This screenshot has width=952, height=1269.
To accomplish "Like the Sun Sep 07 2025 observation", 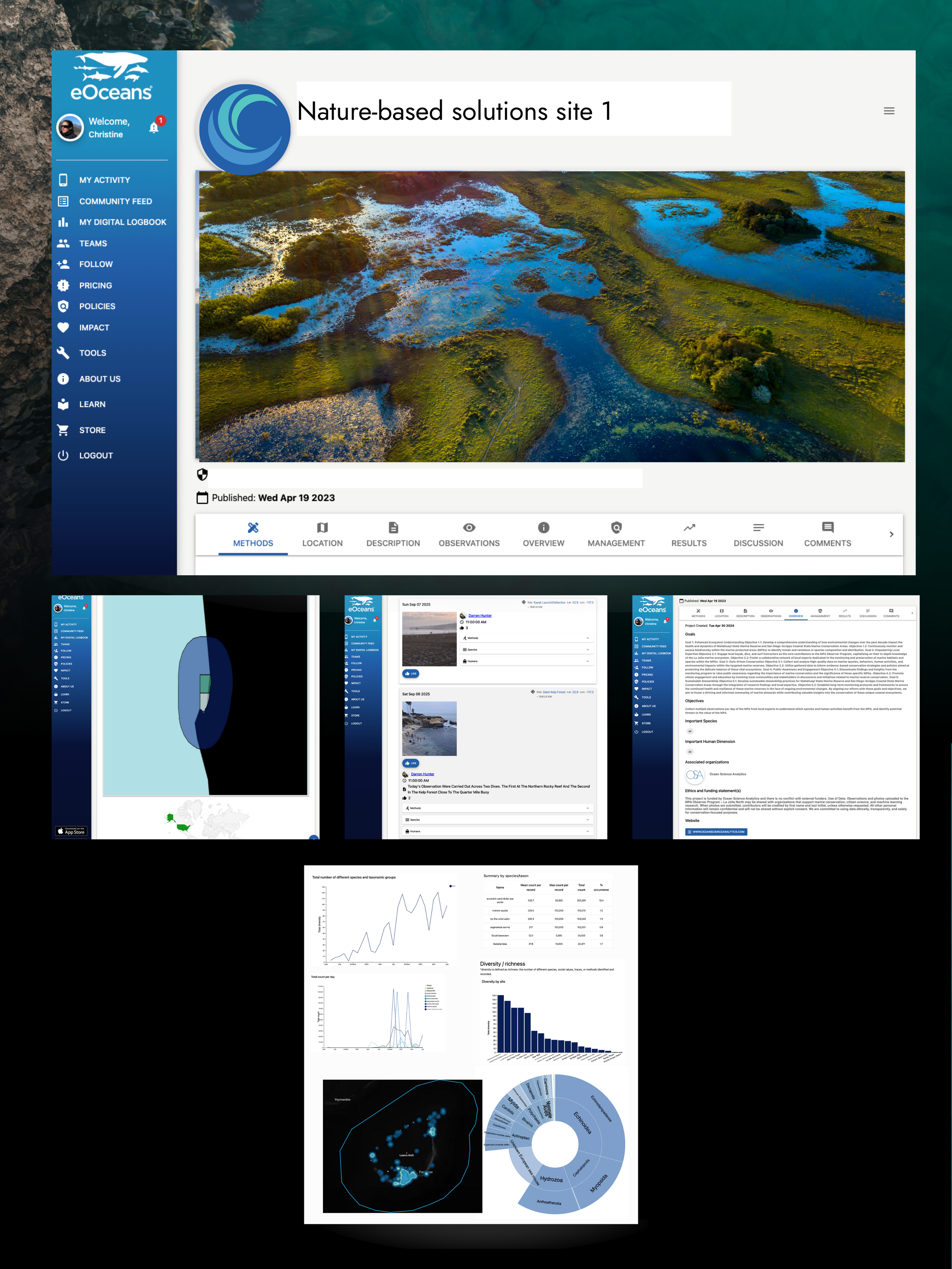I will click(x=411, y=674).
